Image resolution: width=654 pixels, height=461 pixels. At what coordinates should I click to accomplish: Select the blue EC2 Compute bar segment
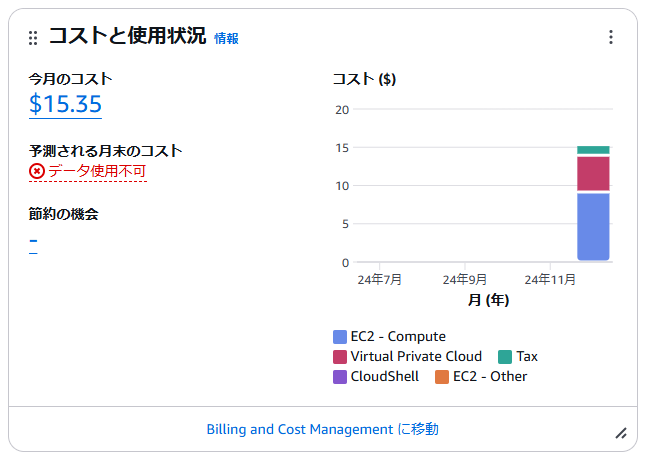(x=593, y=227)
